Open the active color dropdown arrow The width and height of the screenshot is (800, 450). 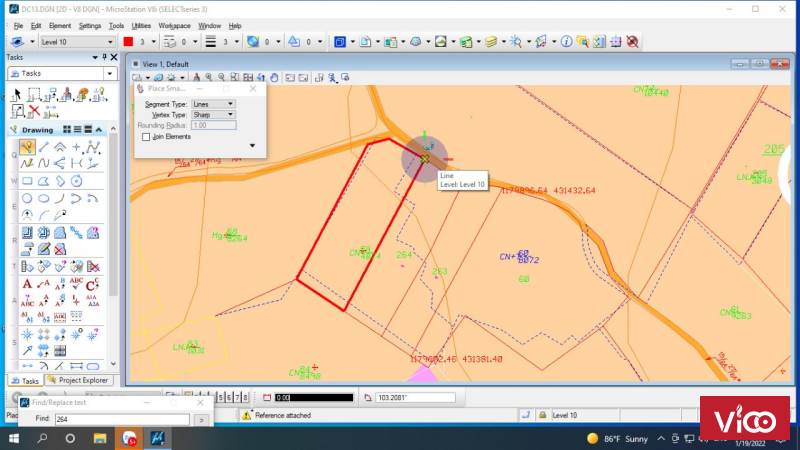(153, 42)
